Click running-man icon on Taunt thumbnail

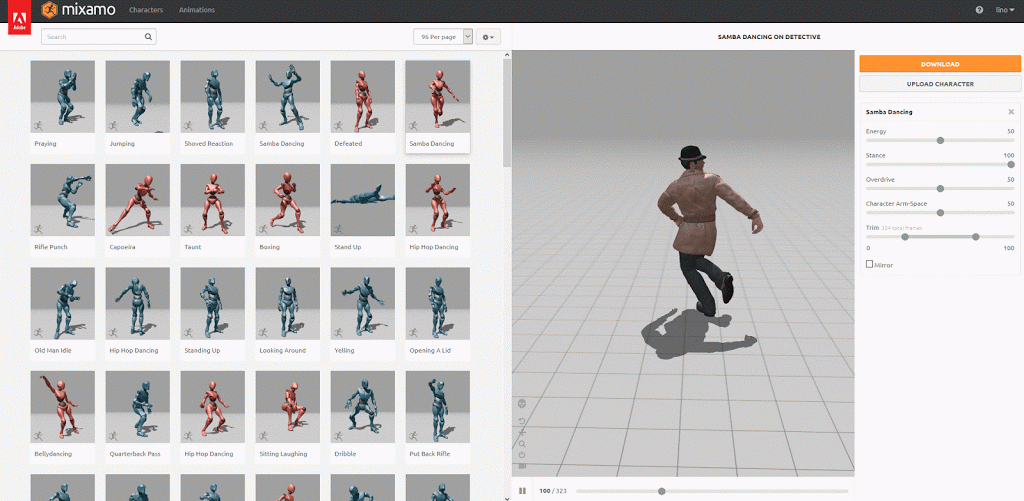(188, 229)
